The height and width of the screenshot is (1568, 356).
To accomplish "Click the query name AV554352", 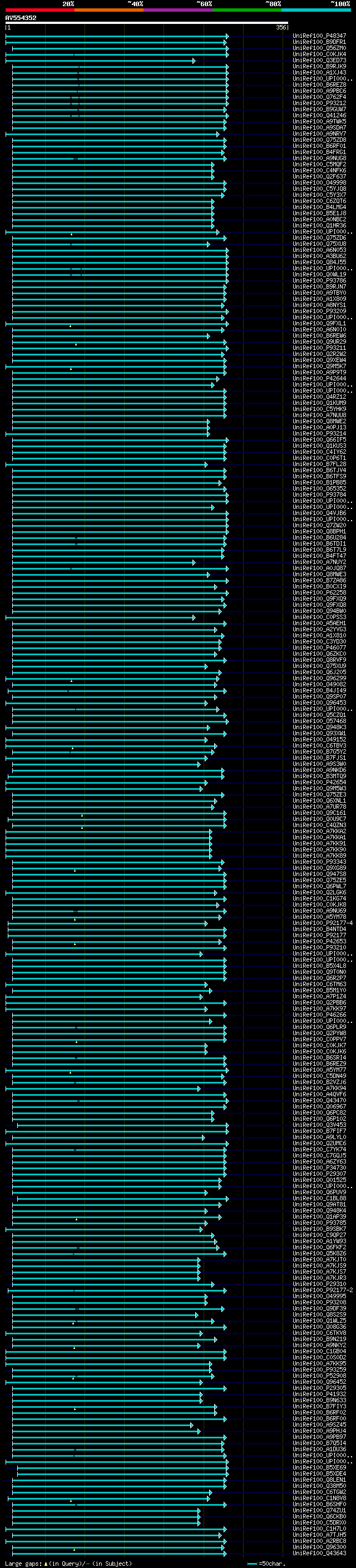I will [x=21, y=18].
